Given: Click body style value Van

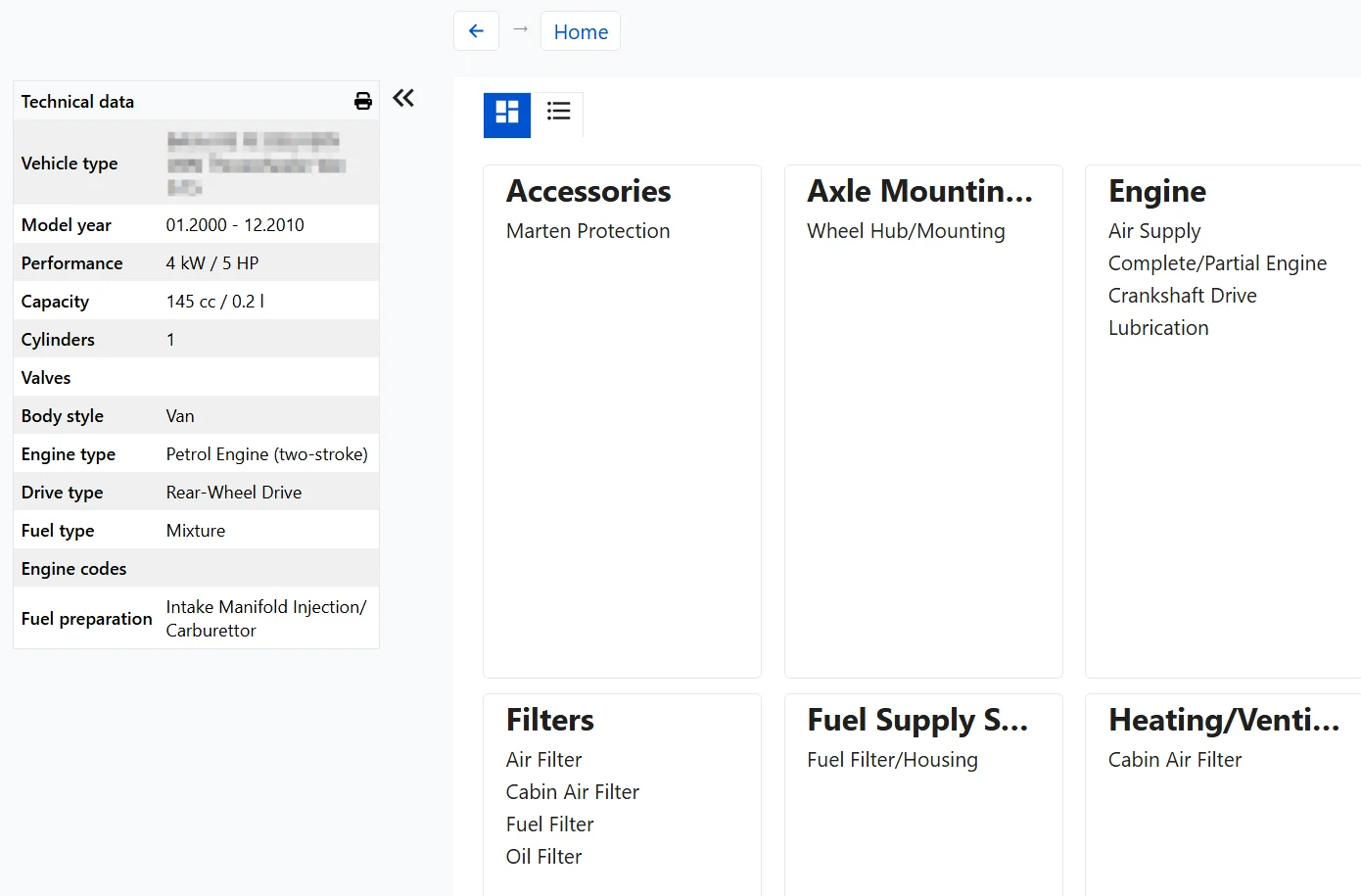Looking at the screenshot, I should [180, 416].
